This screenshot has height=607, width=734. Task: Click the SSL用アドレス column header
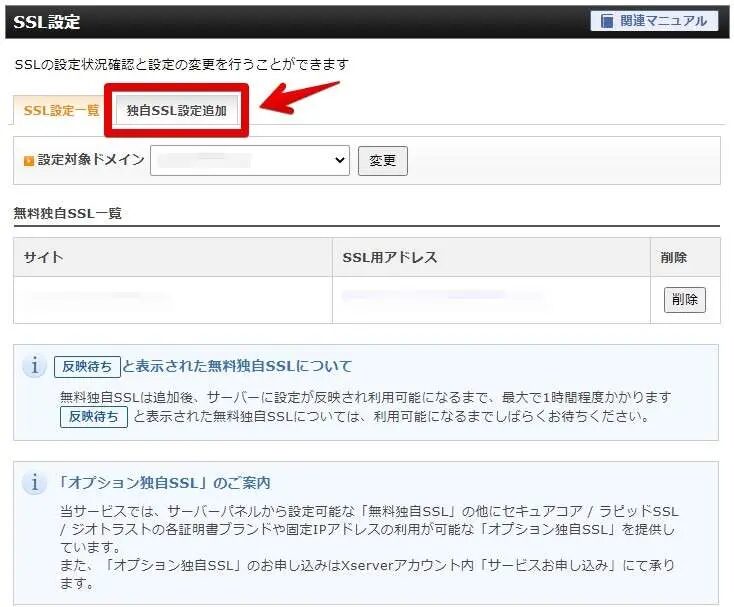click(389, 257)
